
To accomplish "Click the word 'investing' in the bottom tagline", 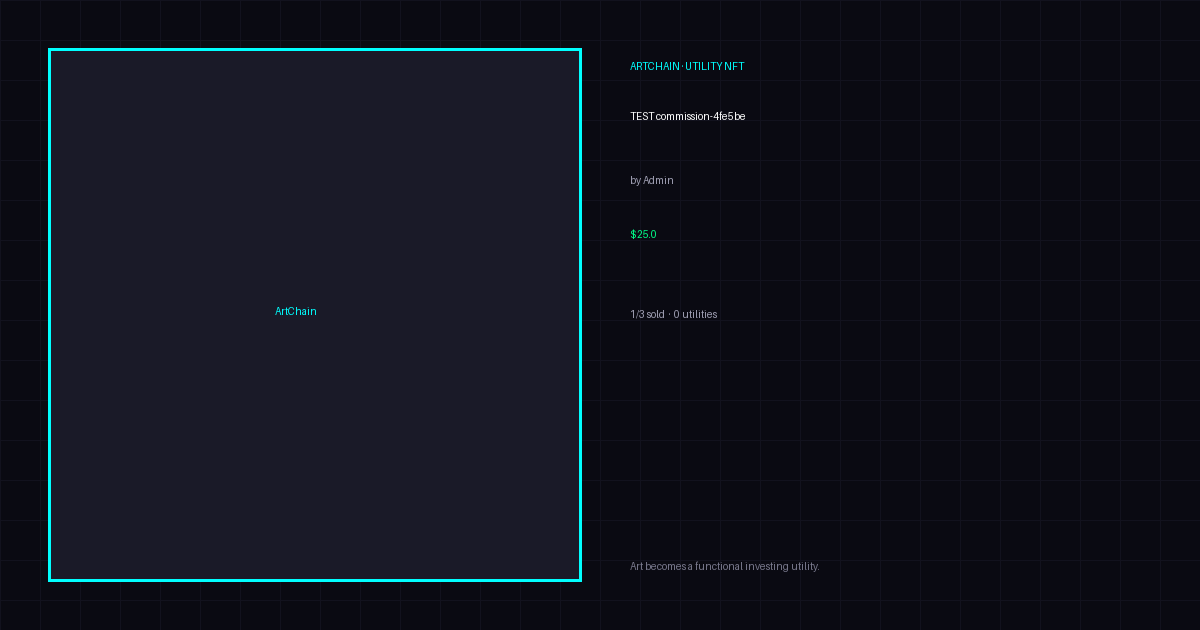I will 767,567.
